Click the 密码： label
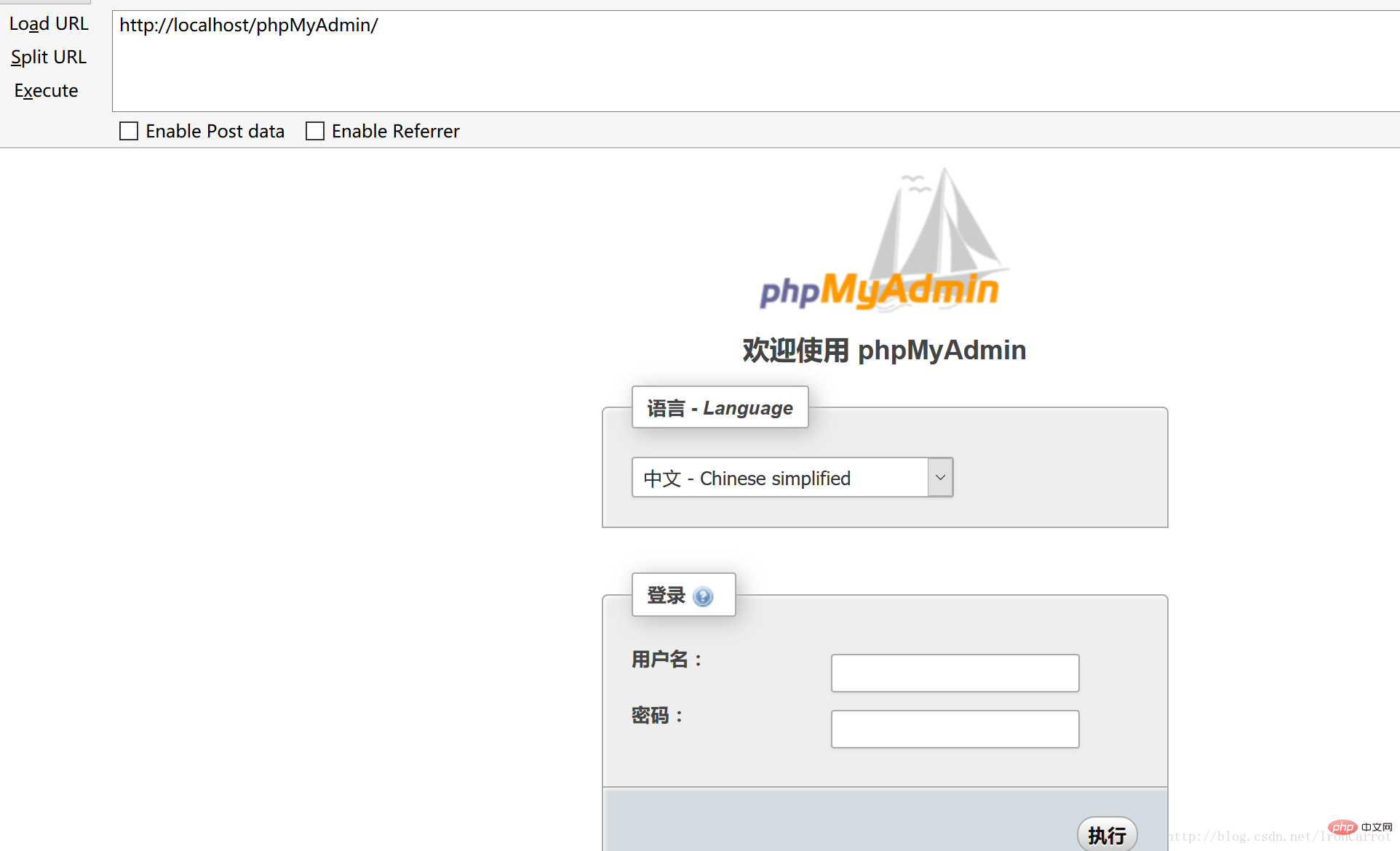 (658, 716)
